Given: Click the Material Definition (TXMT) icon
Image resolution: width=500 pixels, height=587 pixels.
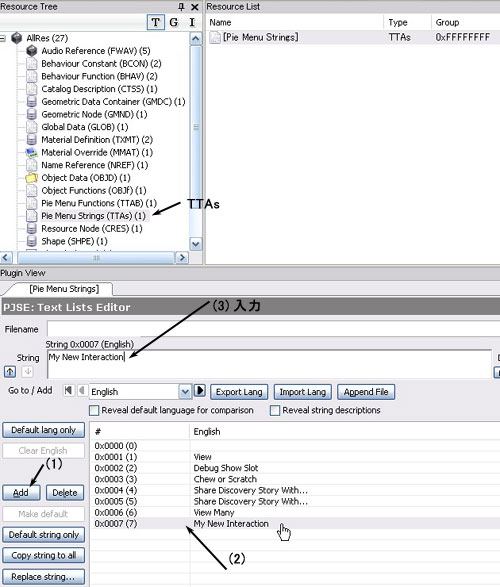Looking at the screenshot, I should click(x=32, y=140).
